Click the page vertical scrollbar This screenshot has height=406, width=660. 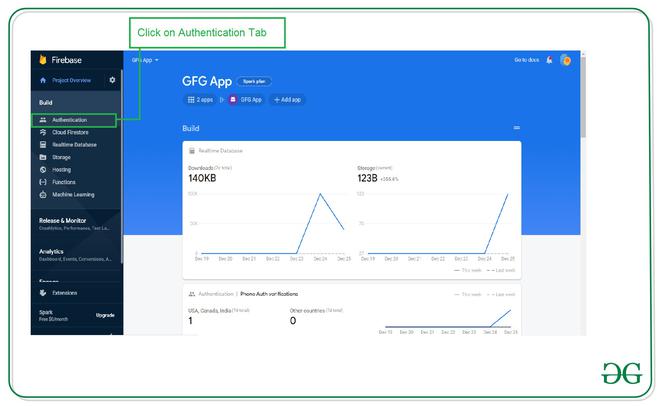pyautogui.click(x=583, y=97)
